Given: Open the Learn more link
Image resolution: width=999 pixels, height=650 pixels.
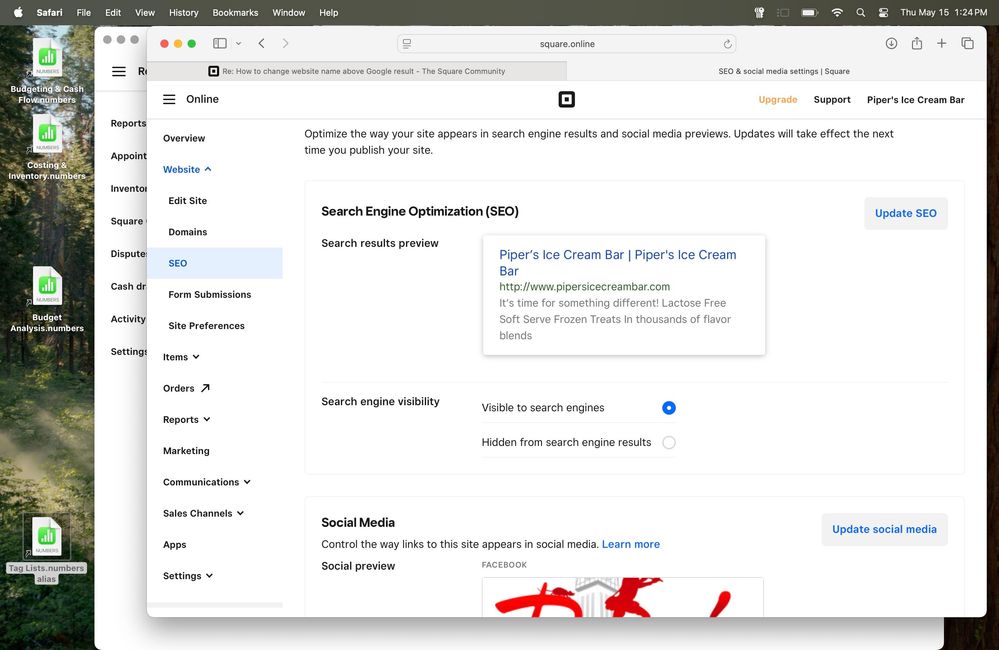Looking at the screenshot, I should pos(631,544).
